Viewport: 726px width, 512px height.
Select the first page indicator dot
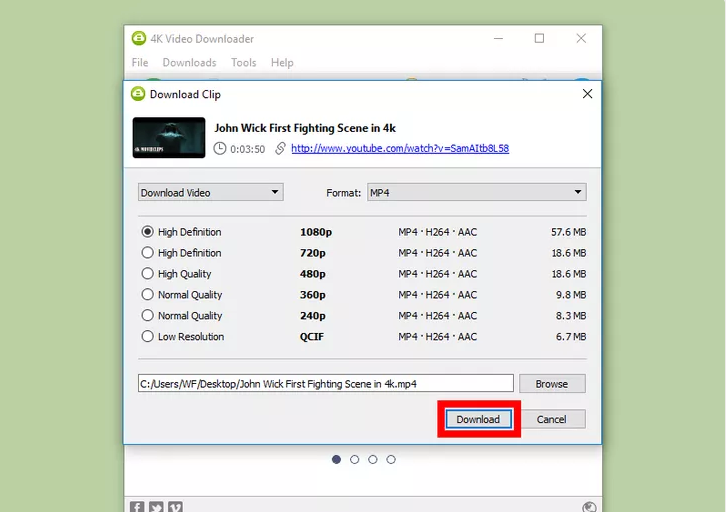pyautogui.click(x=337, y=459)
